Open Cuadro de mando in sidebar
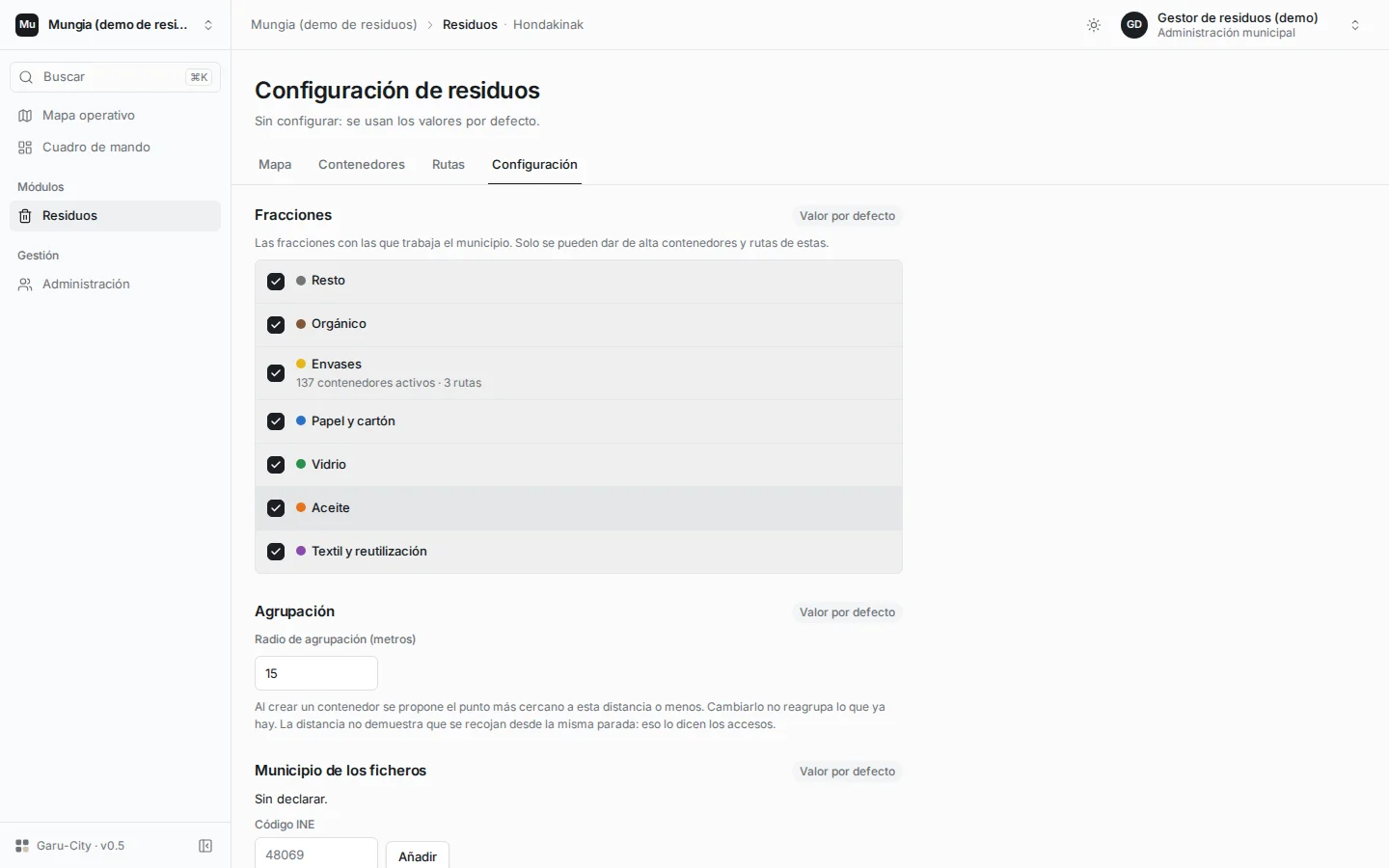Image resolution: width=1389 pixels, height=868 pixels. [x=115, y=148]
